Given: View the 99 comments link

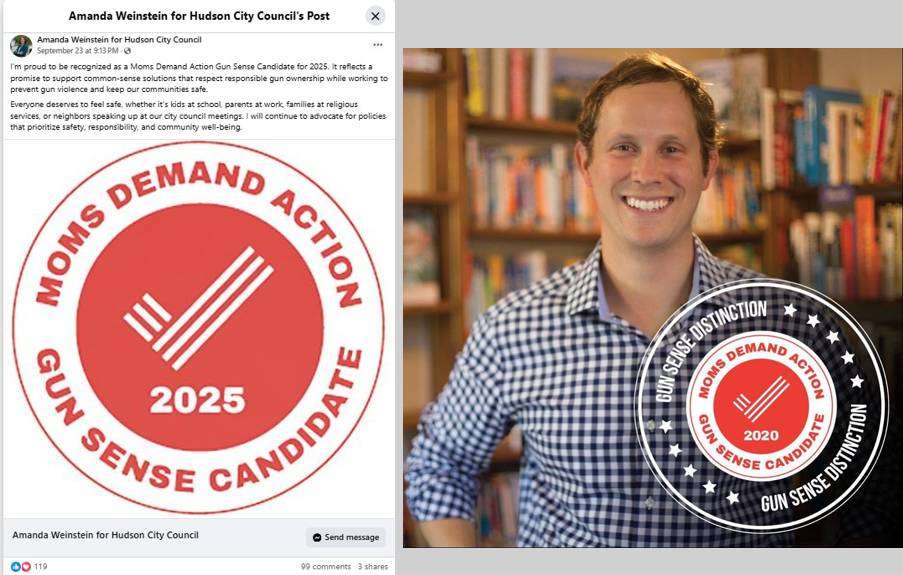Looking at the screenshot, I should 325,566.
